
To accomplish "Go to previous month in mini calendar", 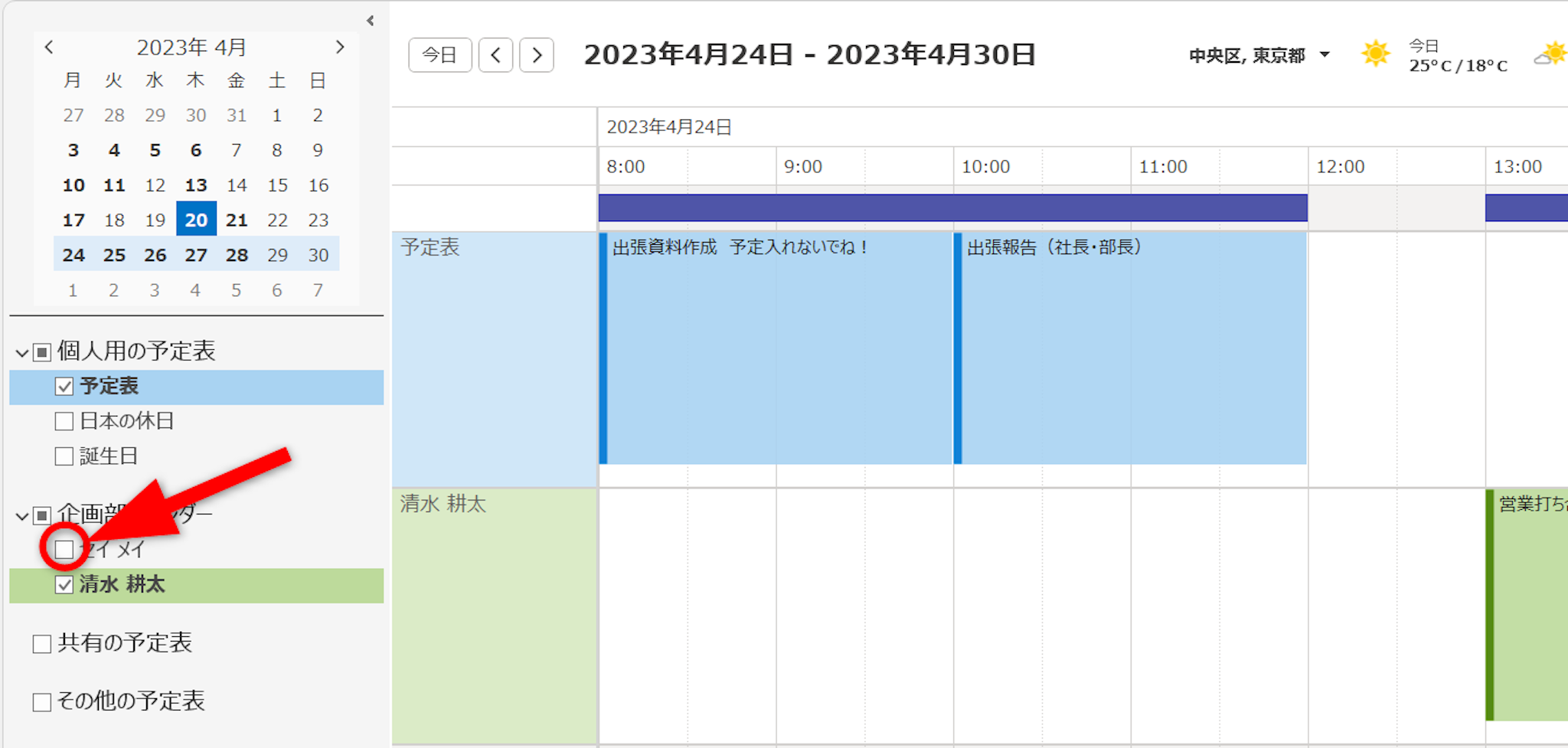I will coord(49,47).
